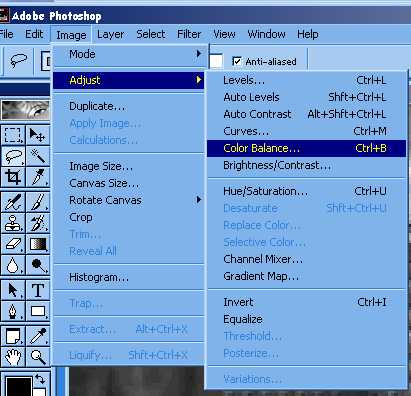Swap foreground and background colors arrow
This screenshot has height=396, width=411.
40,379
